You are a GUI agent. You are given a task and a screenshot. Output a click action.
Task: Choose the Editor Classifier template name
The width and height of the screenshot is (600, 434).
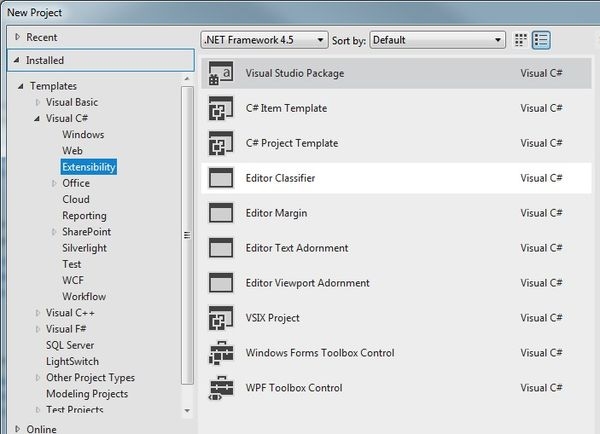280,178
